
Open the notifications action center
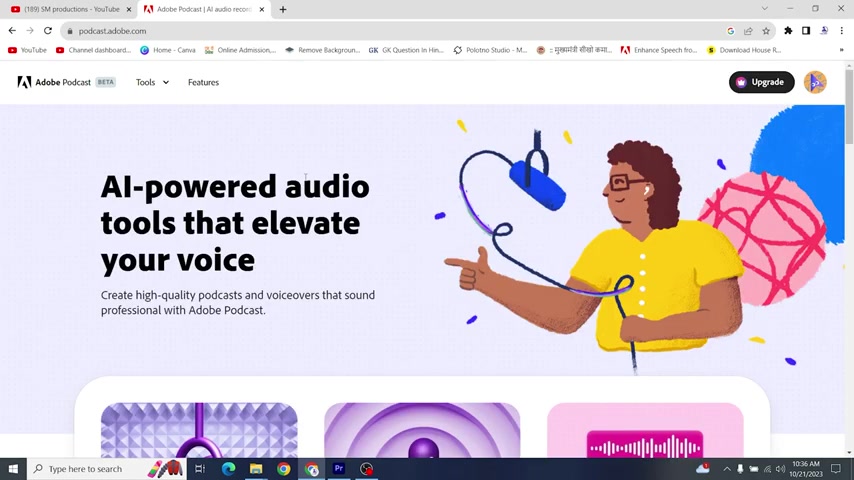836,469
